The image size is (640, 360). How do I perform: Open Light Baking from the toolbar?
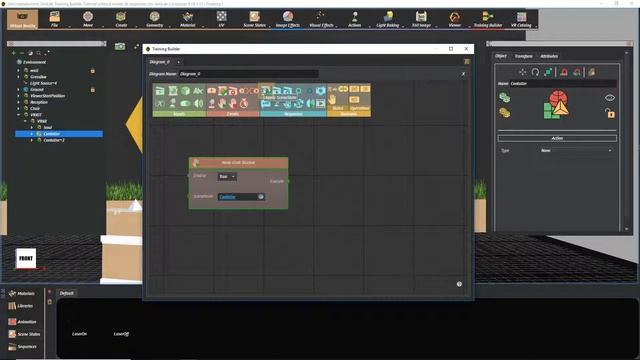pyautogui.click(x=388, y=19)
